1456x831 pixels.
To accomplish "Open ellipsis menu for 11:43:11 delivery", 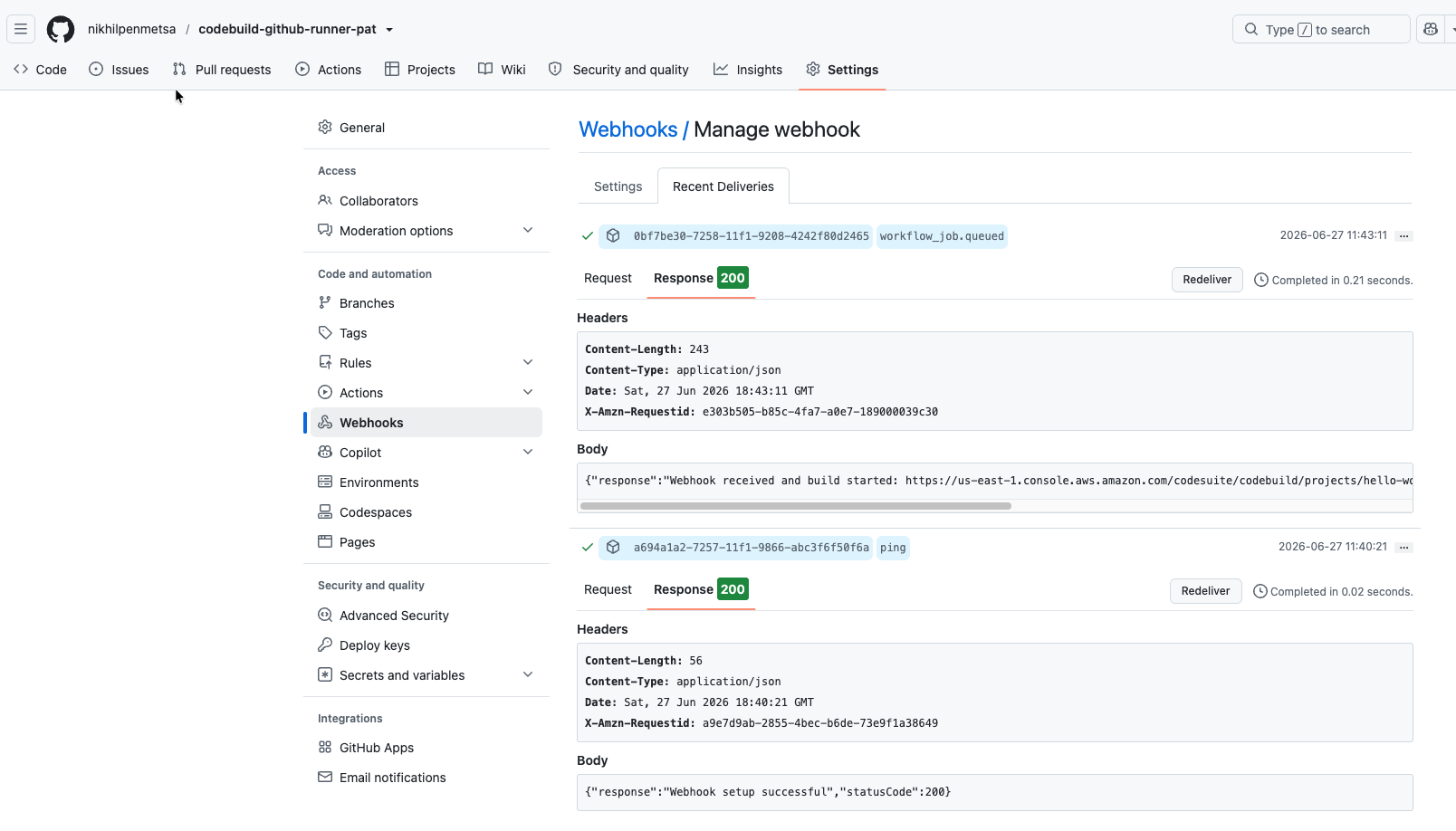I will [1403, 236].
